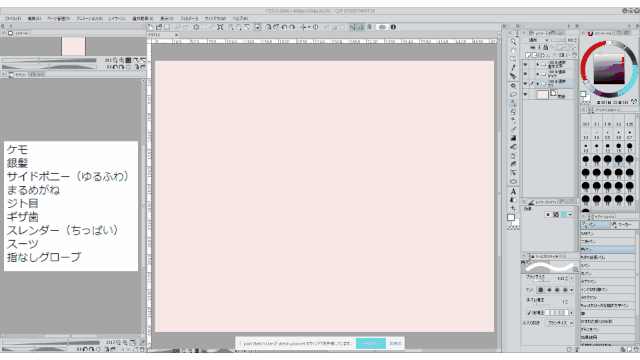Toggle visibility of paper layer
This screenshot has height=360, width=640.
pos(525,94)
